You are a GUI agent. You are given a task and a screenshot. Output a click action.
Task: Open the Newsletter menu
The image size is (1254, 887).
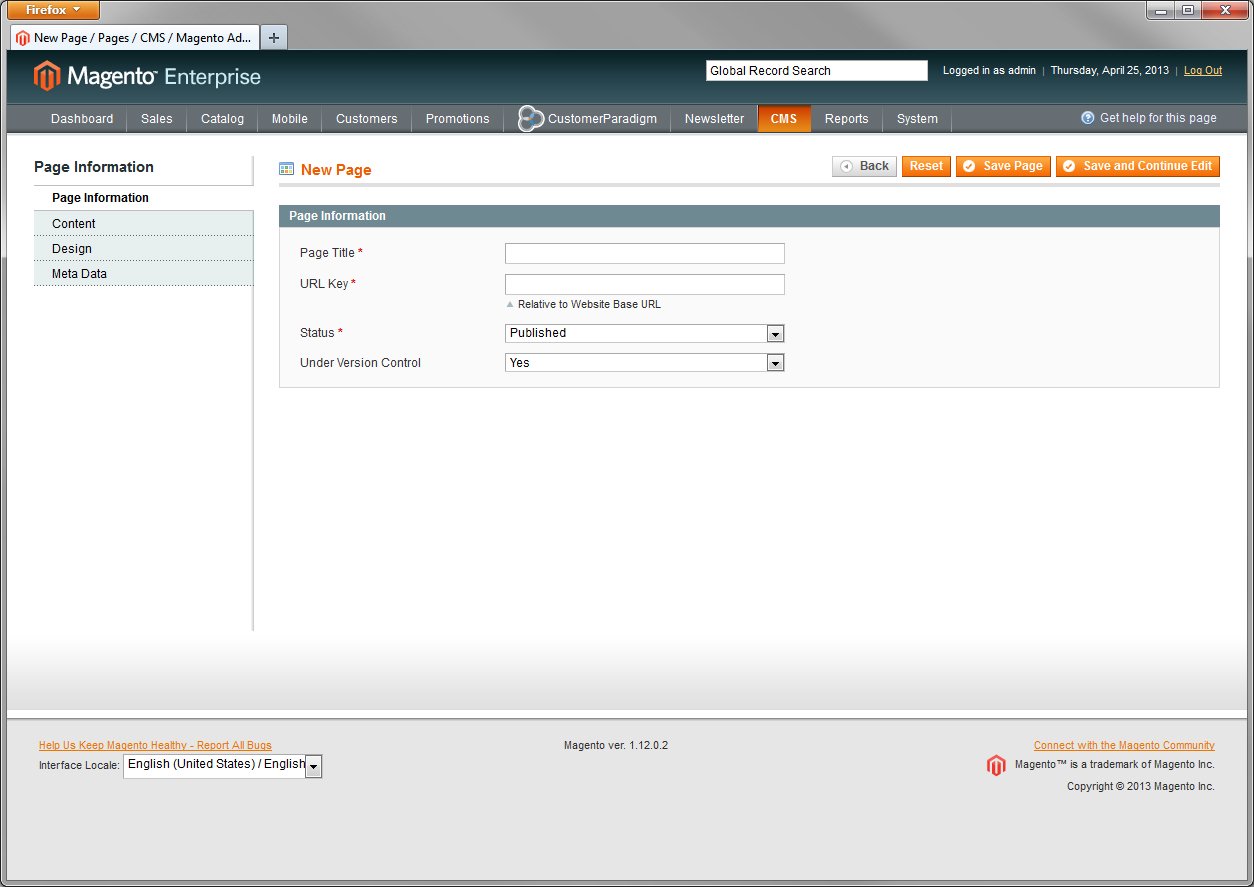tap(715, 119)
